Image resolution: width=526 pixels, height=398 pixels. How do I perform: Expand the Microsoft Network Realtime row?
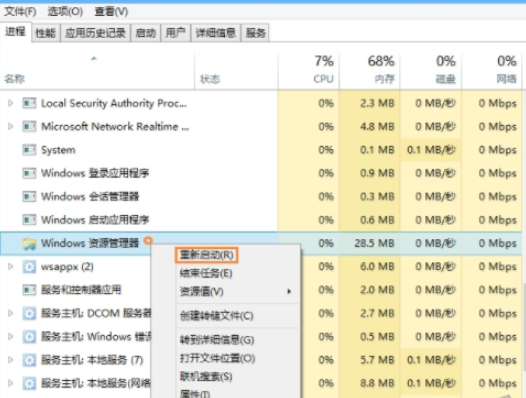click(10, 127)
